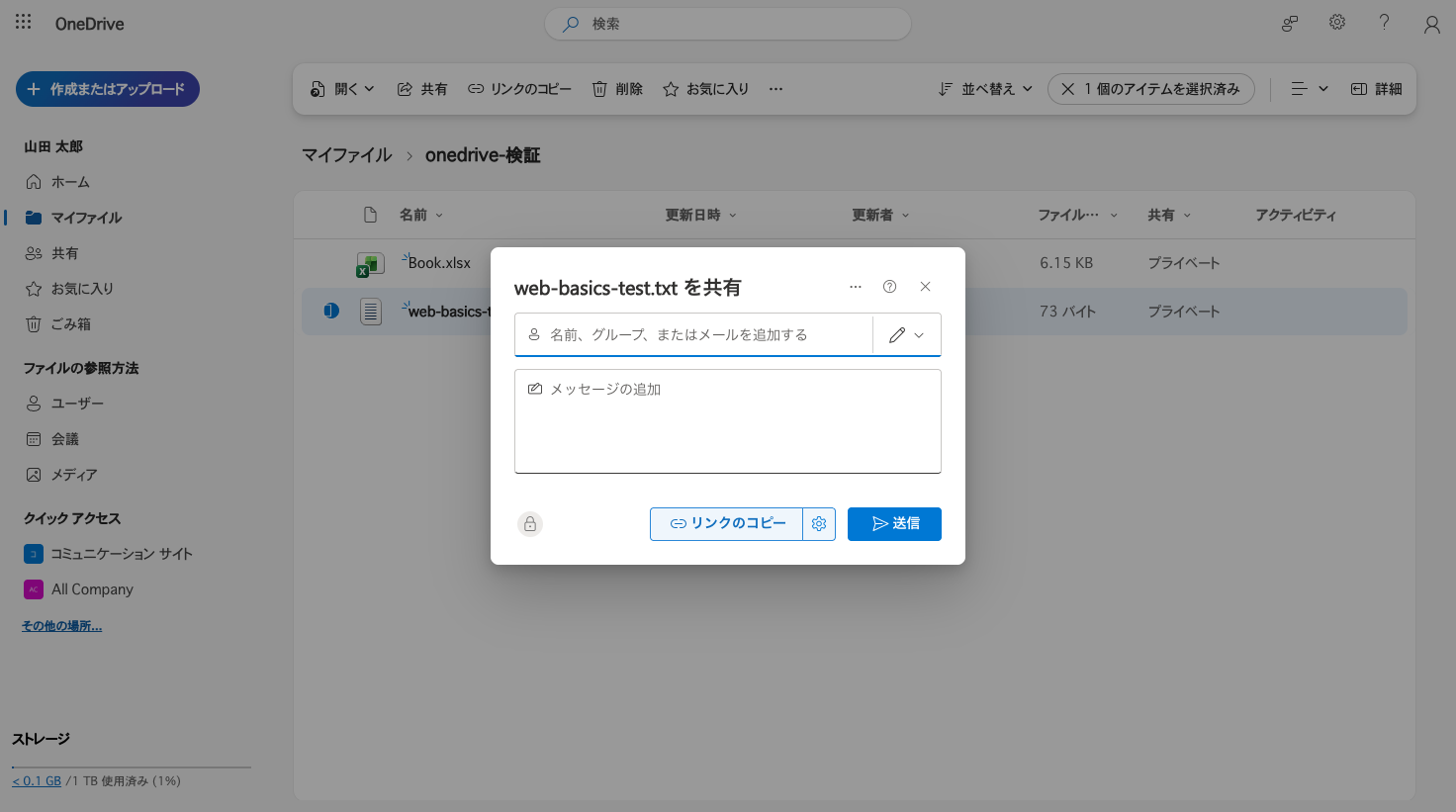The image size is (1456, 812).
Task: Open お気に入り in sidebar
Action: click(x=69, y=289)
